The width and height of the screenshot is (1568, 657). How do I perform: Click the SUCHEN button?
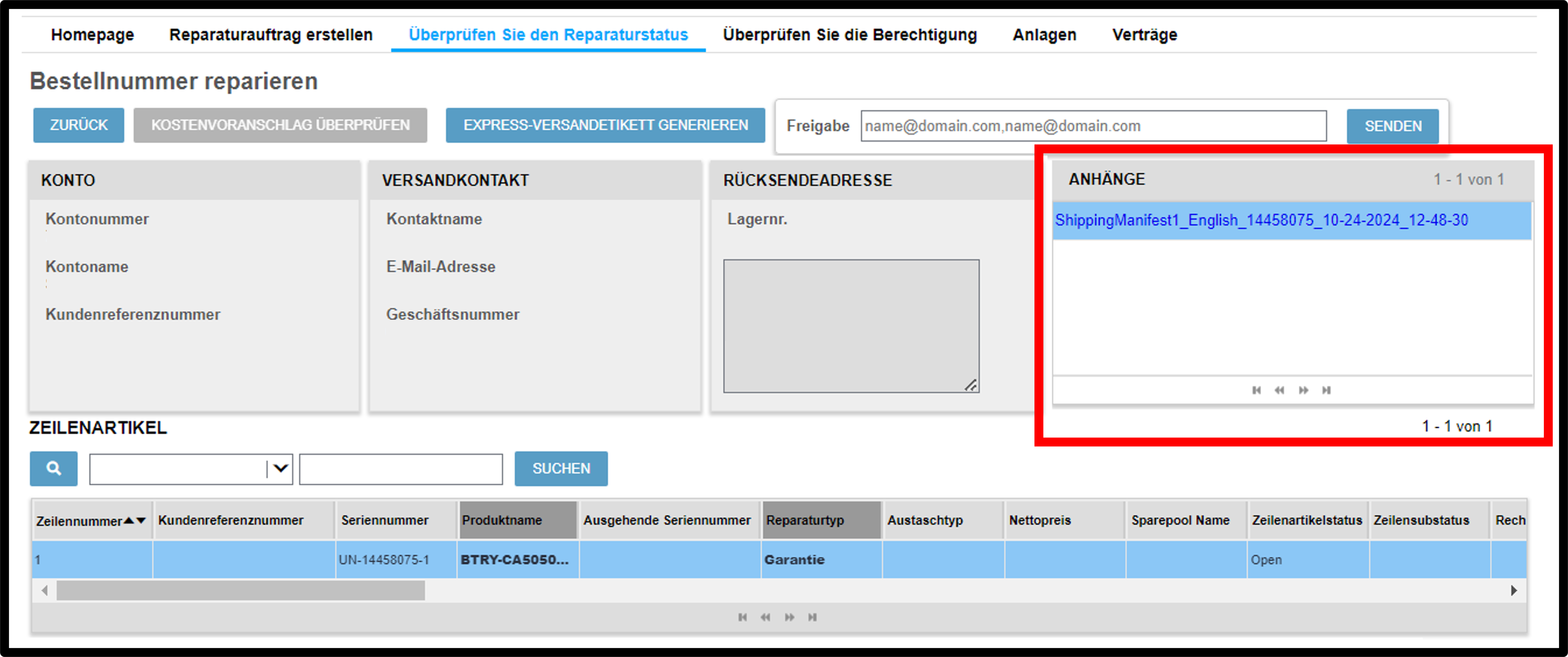561,468
